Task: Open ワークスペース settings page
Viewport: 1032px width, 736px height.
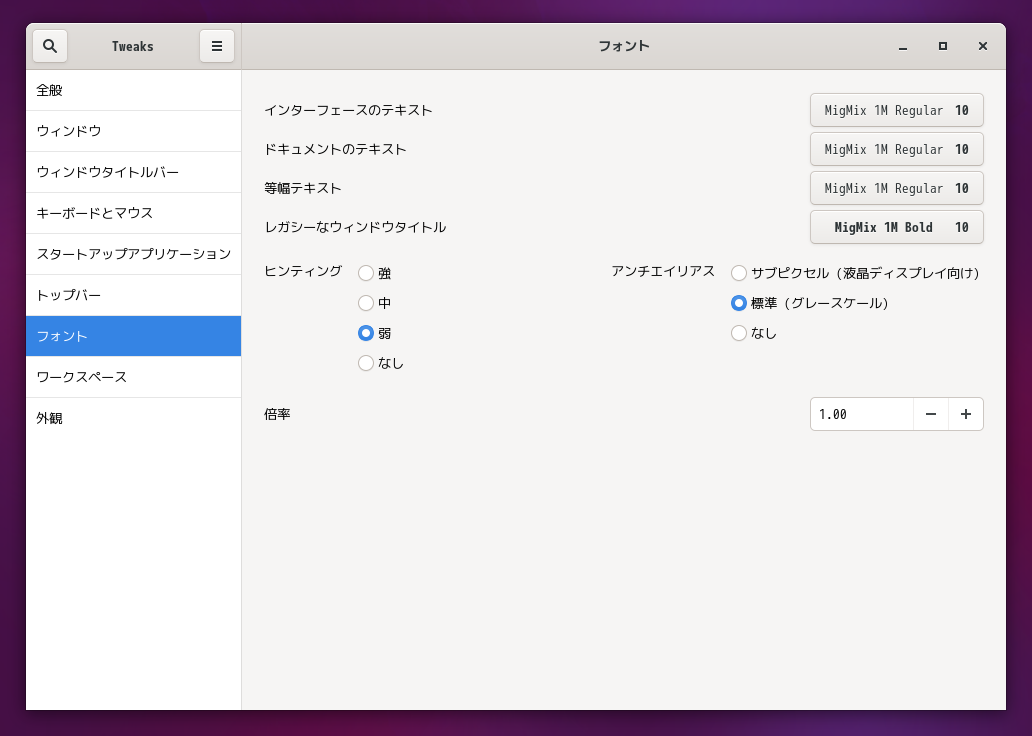Action: coord(134,377)
